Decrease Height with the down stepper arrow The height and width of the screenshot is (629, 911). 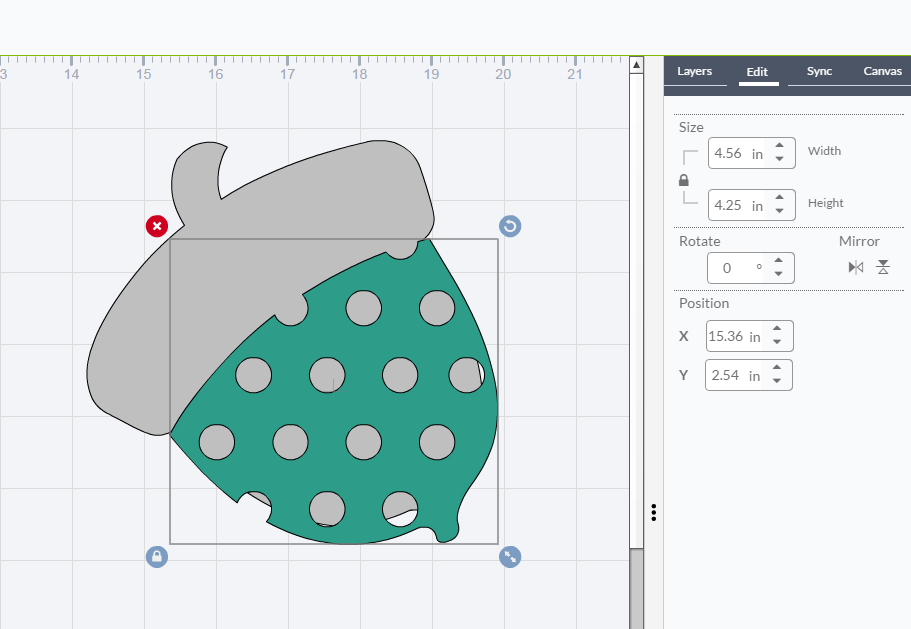click(x=780, y=211)
